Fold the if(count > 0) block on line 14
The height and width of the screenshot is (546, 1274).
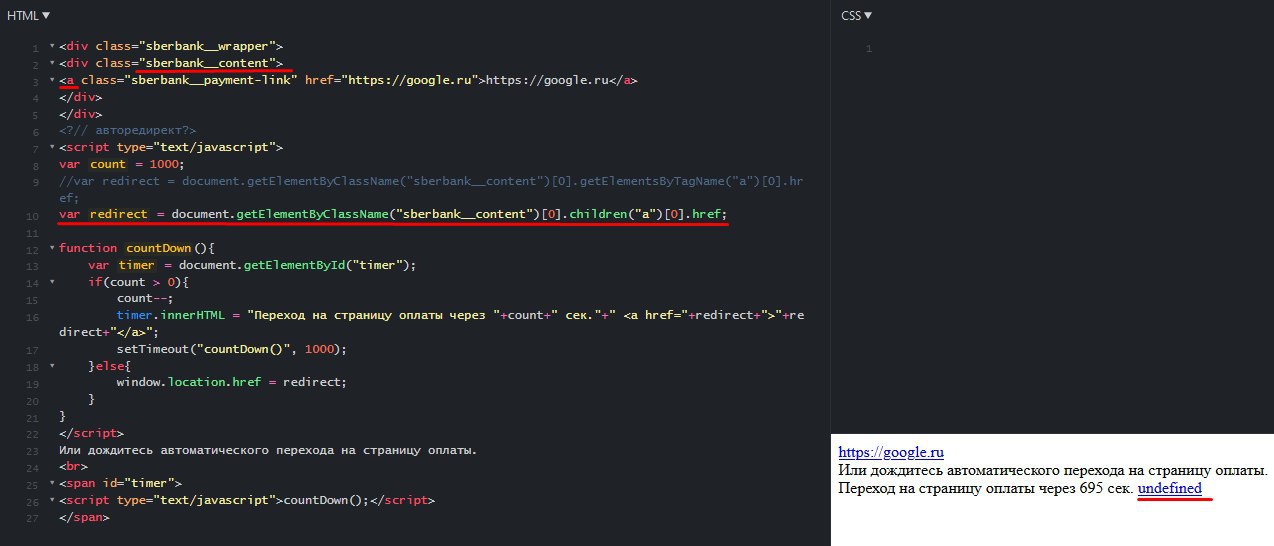[52, 282]
